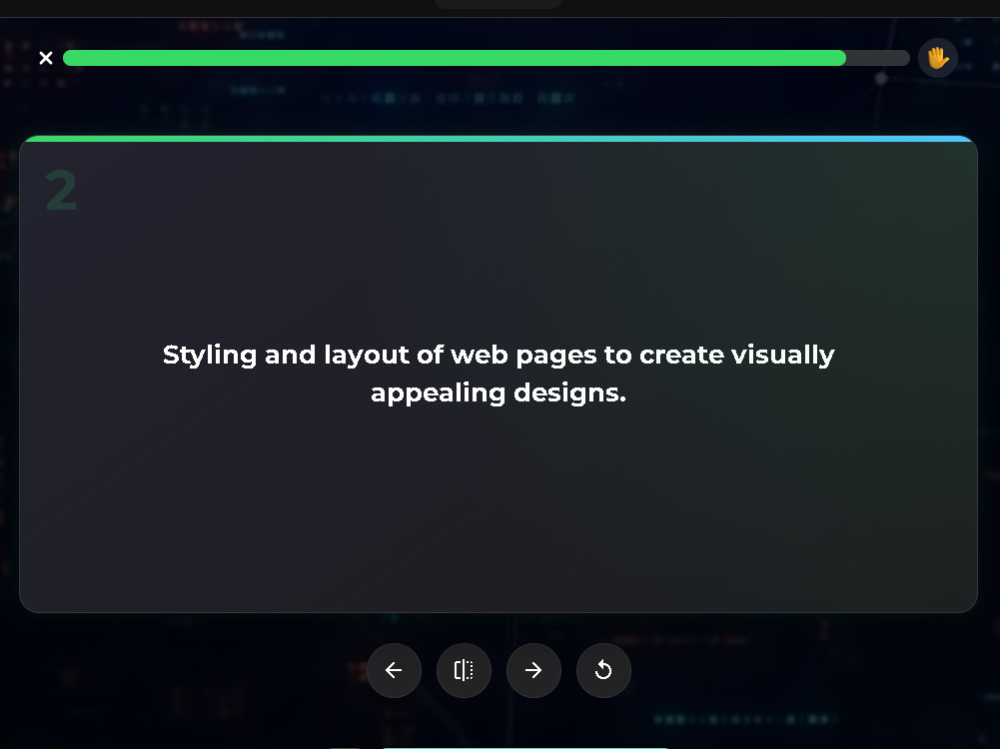Click the raised hand icon button

click(x=938, y=58)
